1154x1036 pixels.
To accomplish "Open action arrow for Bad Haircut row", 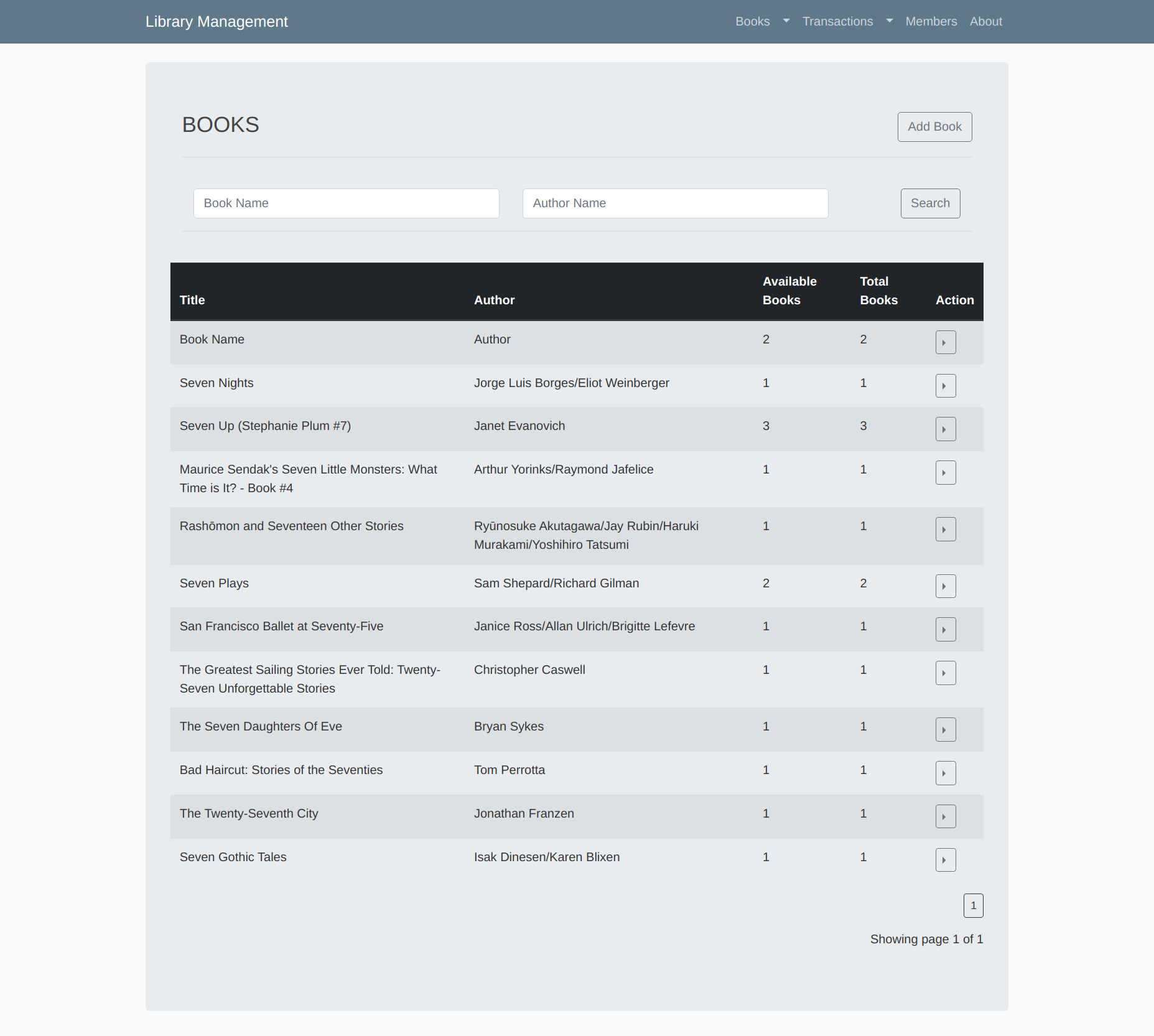I will pos(946,773).
